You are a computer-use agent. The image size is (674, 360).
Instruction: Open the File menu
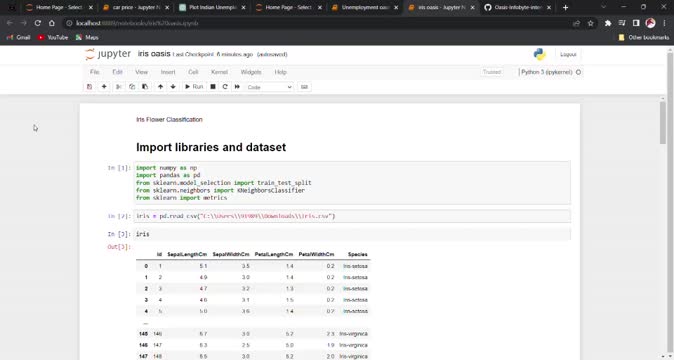[x=95, y=72]
